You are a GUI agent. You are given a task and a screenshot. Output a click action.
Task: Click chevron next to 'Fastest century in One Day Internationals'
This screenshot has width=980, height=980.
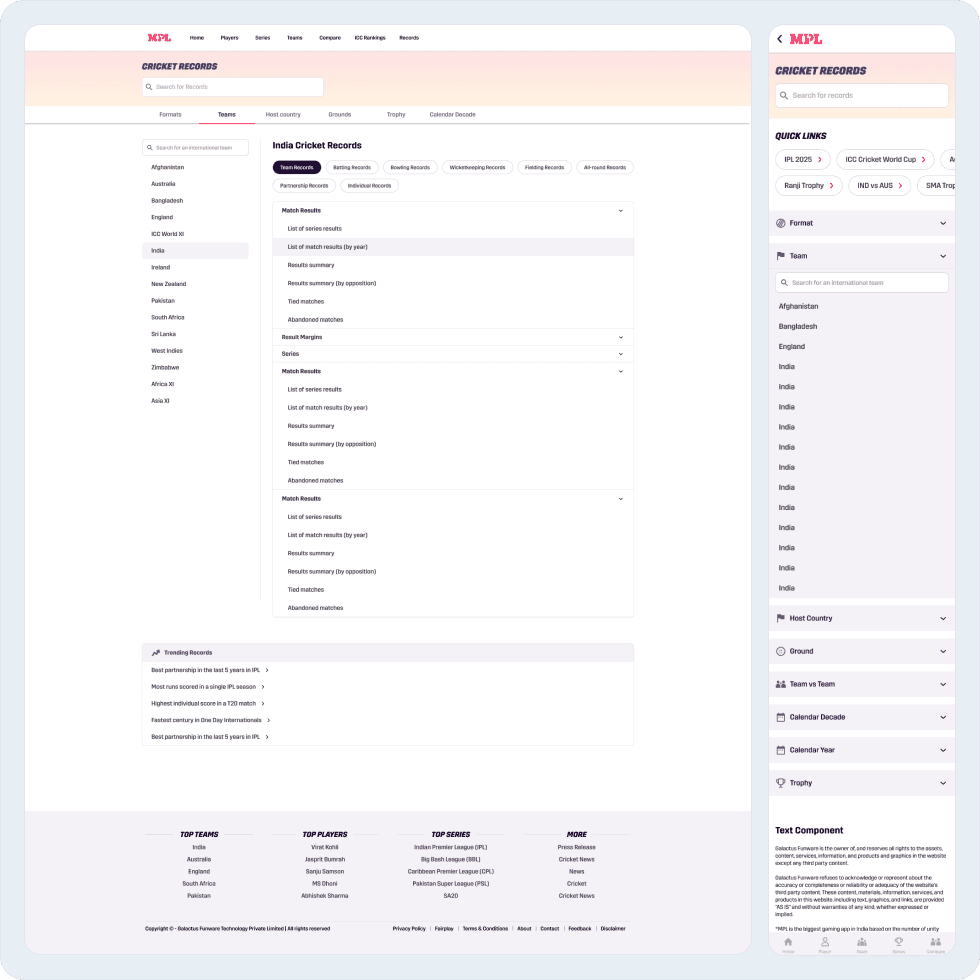coord(269,721)
